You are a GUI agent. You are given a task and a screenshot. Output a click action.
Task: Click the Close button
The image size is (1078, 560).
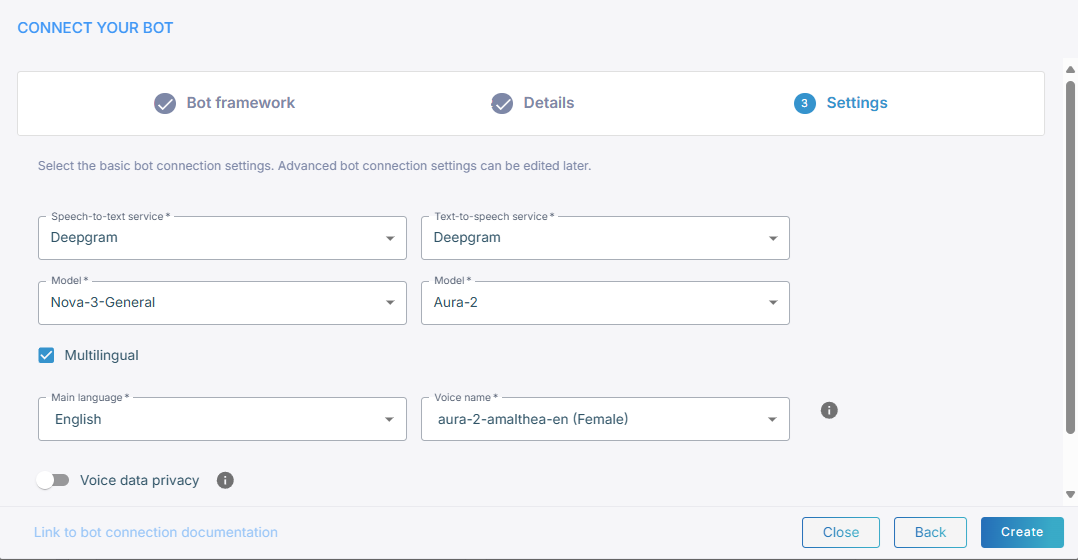tap(840, 532)
